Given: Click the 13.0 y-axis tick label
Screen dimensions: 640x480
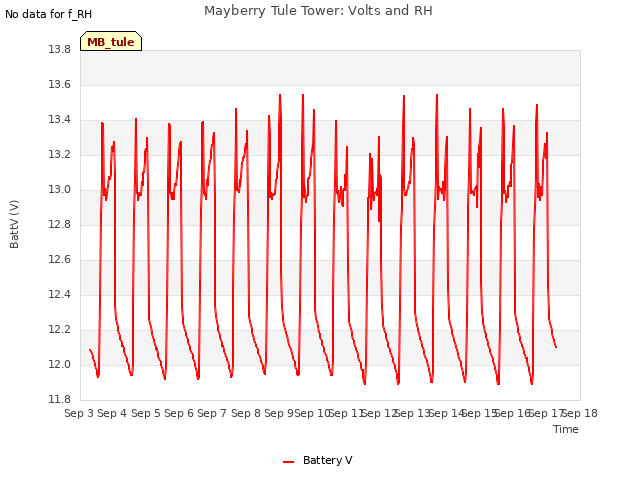Looking at the screenshot, I should coord(60,189).
